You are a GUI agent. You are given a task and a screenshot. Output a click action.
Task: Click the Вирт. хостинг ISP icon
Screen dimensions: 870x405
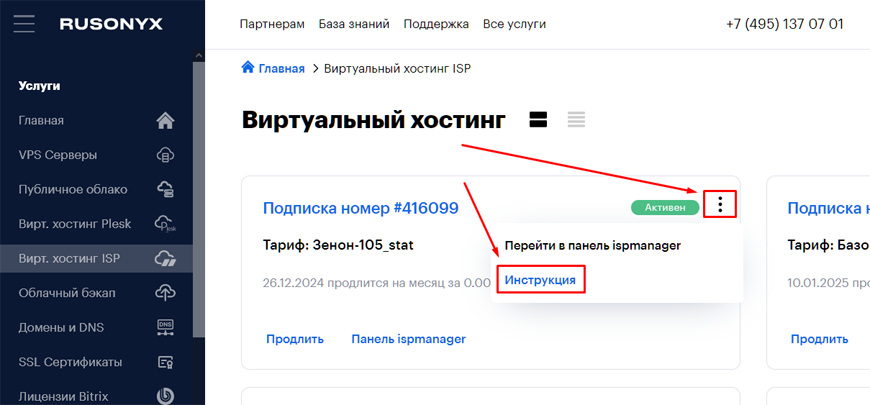[x=165, y=259]
